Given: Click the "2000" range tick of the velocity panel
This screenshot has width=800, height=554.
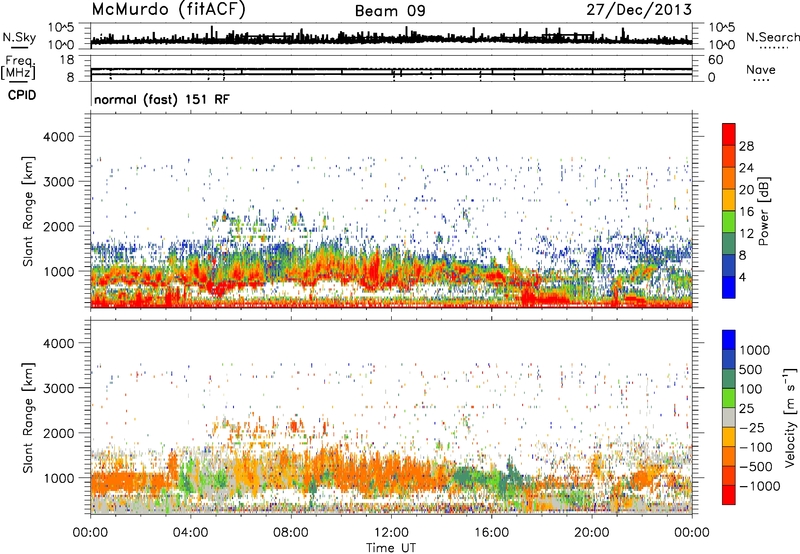Looking at the screenshot, I should [58, 433].
